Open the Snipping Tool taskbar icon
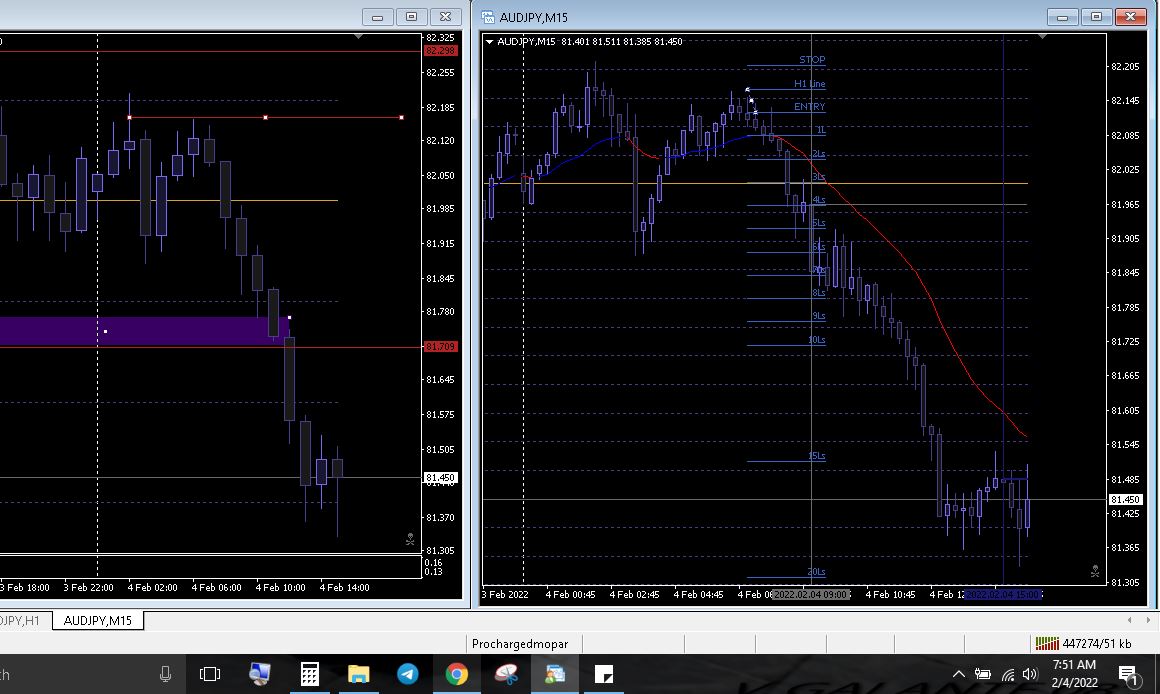Screen dimensions: 1160x694 [506, 674]
